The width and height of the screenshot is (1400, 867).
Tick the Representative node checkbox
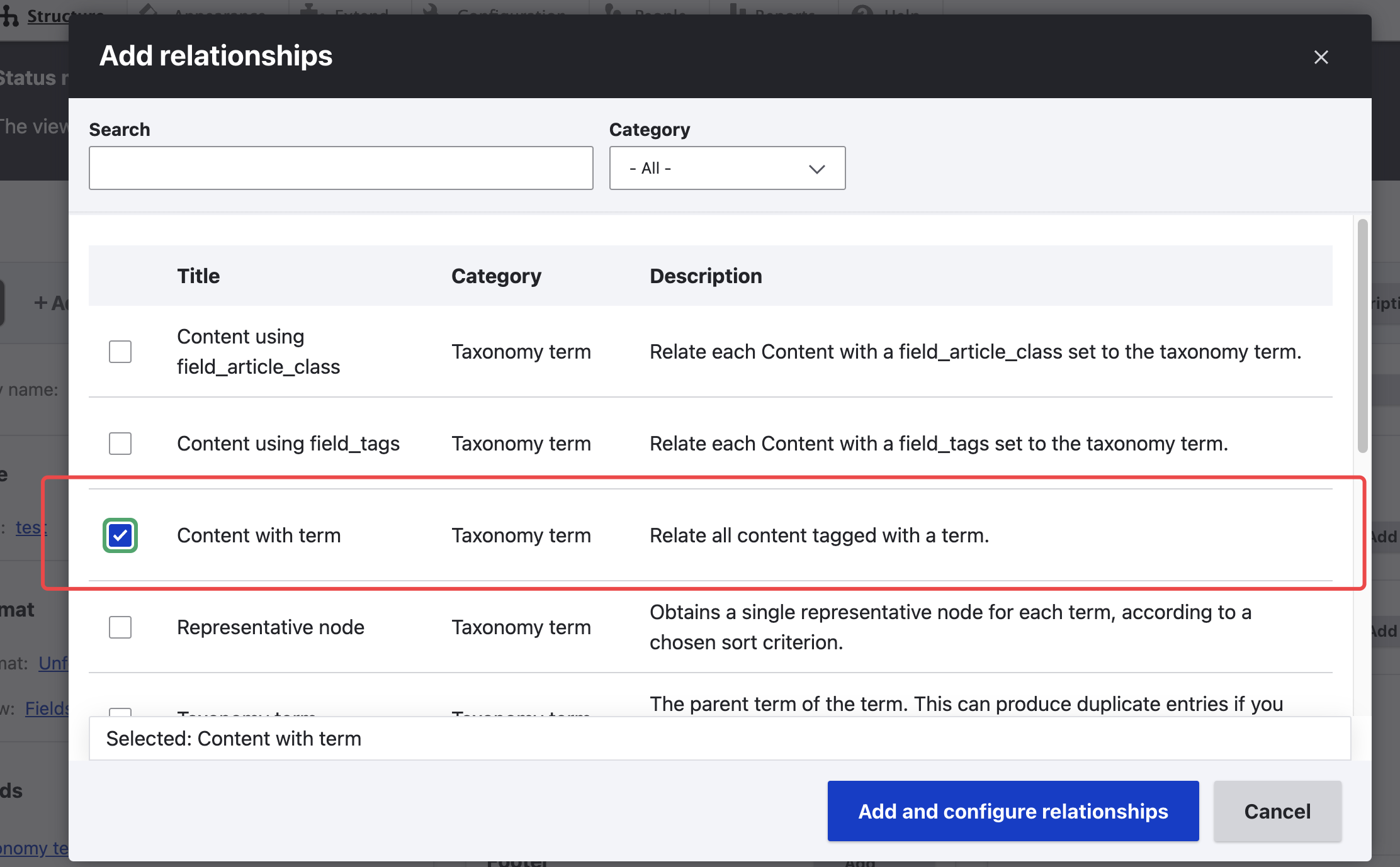click(x=120, y=627)
